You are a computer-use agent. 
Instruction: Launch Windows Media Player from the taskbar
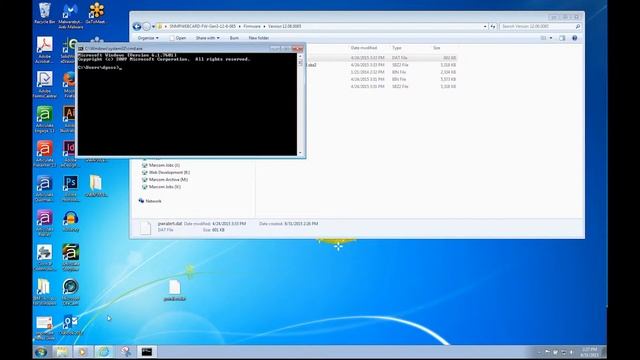[82, 352]
